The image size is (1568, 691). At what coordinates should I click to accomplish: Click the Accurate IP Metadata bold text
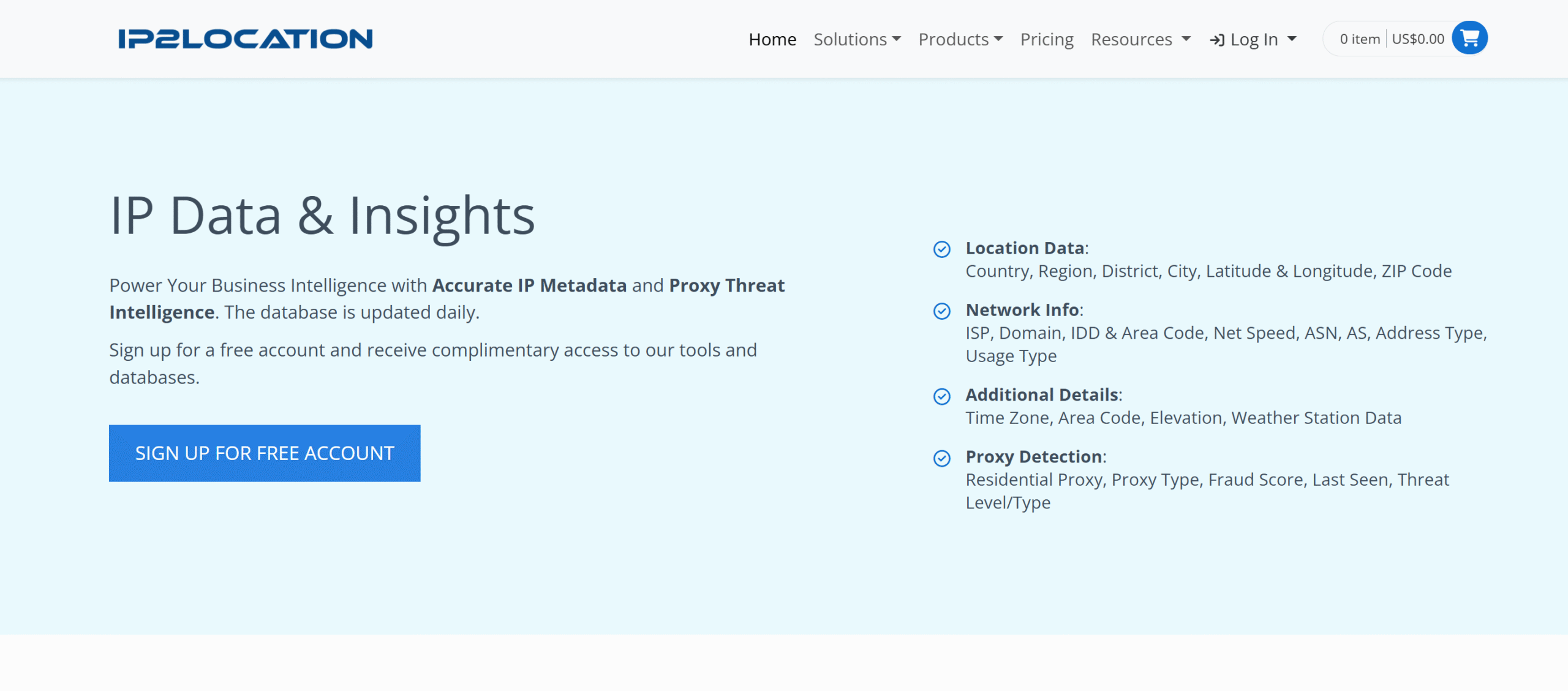pyautogui.click(x=529, y=285)
